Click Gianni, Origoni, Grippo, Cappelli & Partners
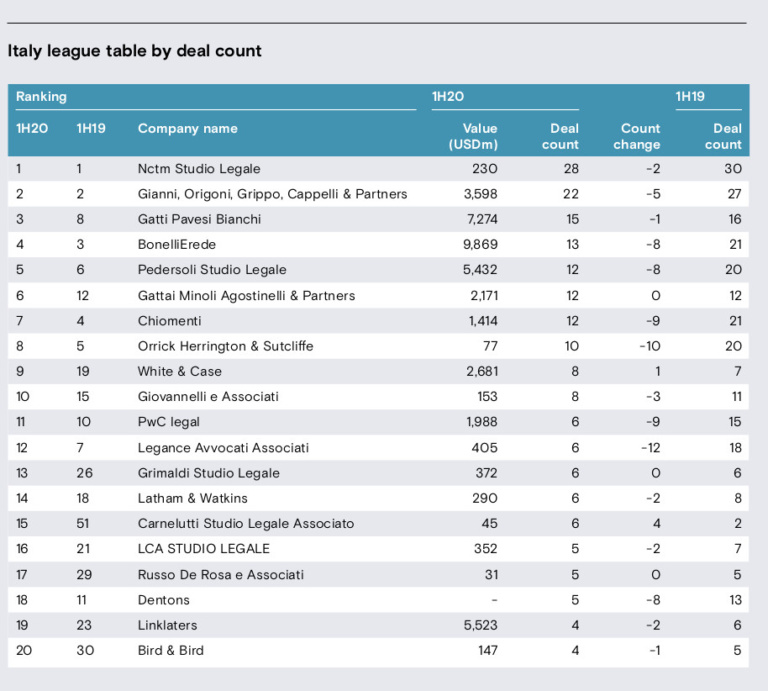The width and height of the screenshot is (768, 691). pos(272,194)
